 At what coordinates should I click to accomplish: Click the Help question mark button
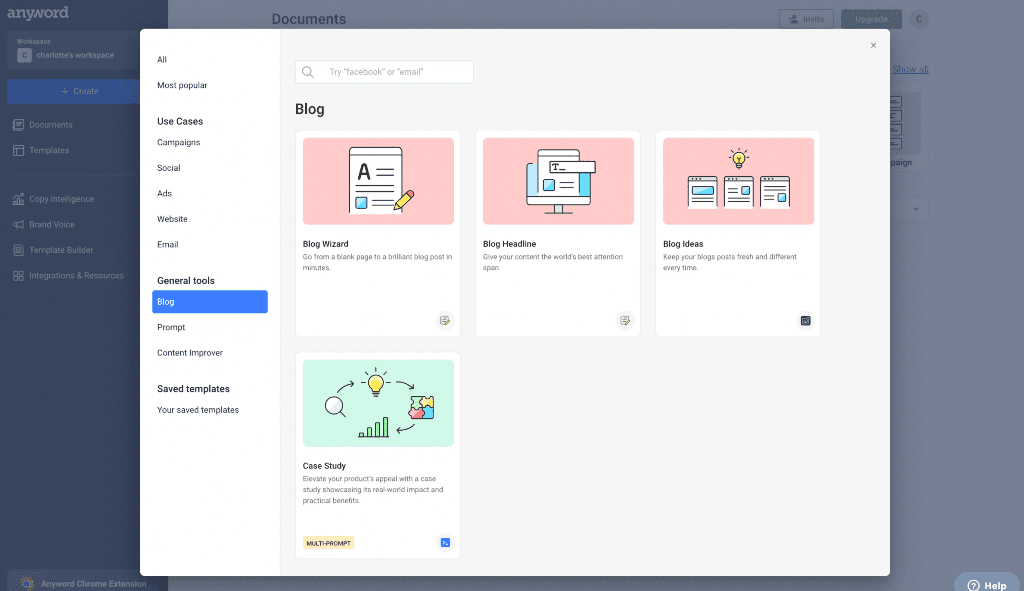click(x=987, y=585)
